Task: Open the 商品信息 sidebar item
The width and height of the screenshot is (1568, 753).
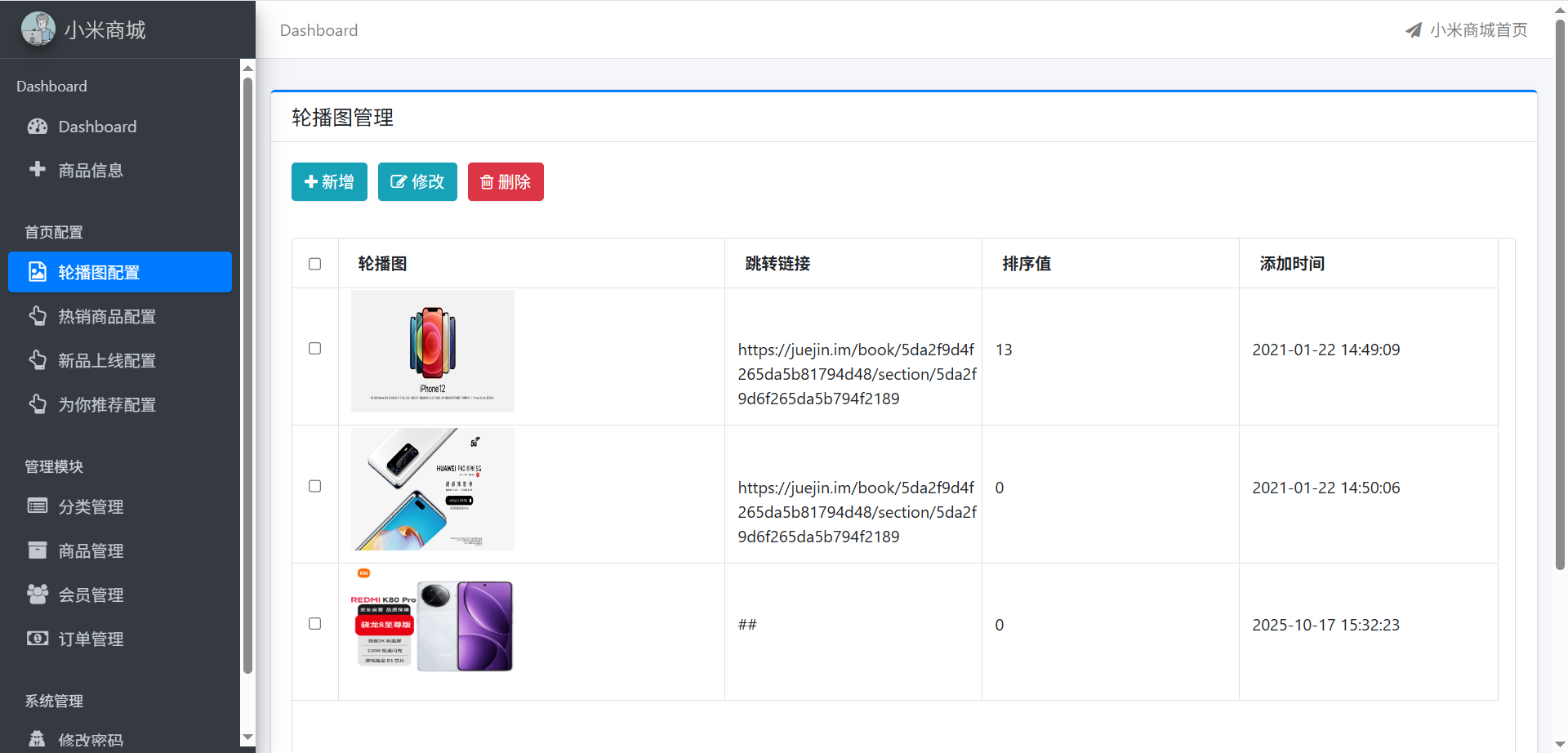Action: [120, 170]
